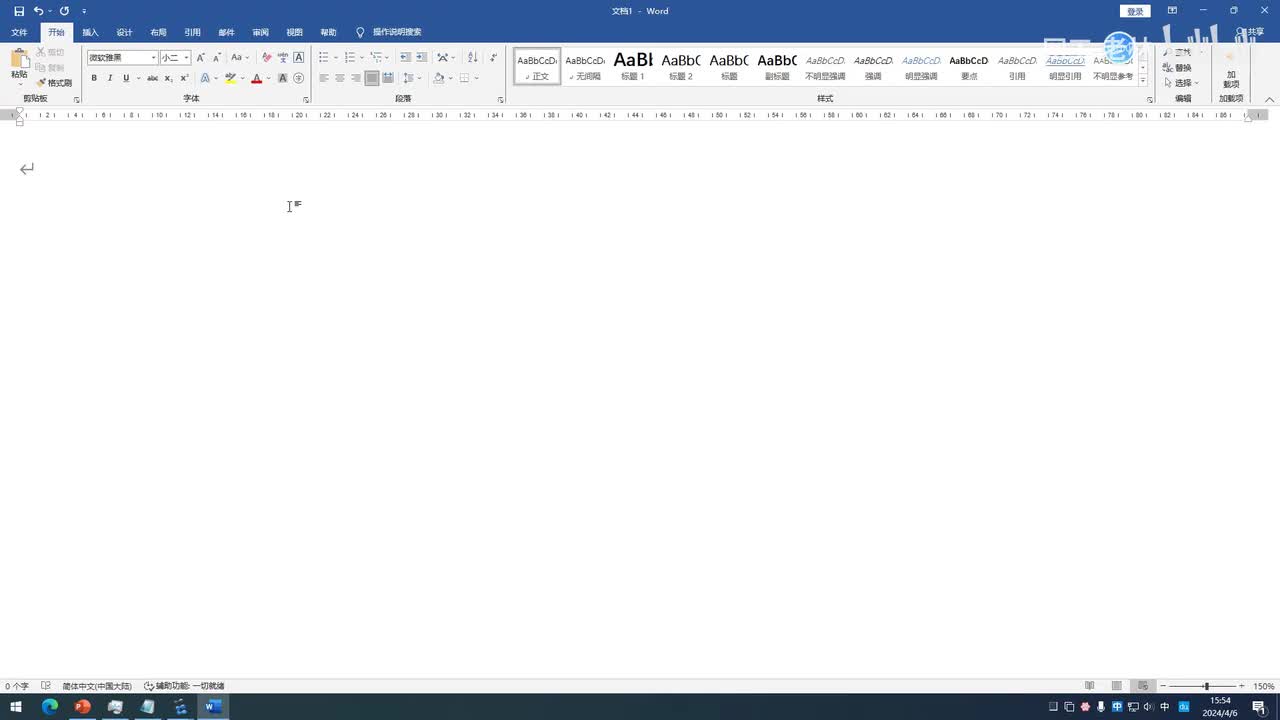
Task: Apply the No Spacing (无间隔) style
Action: [x=585, y=66]
